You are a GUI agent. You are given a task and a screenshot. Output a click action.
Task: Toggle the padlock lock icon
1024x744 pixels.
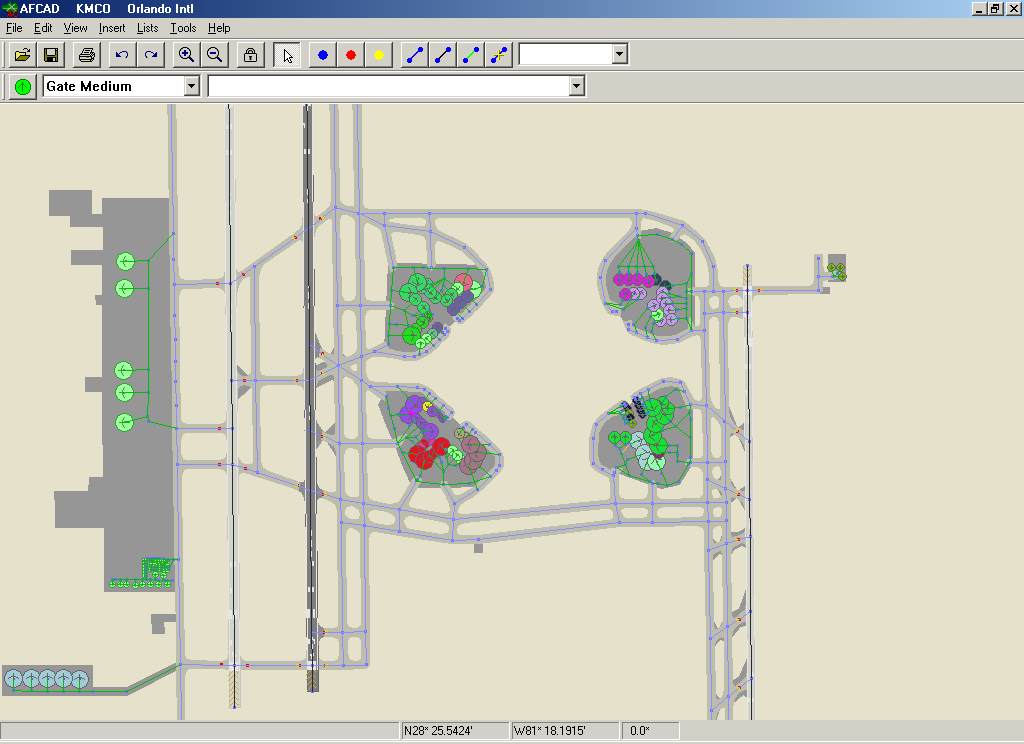[250, 55]
